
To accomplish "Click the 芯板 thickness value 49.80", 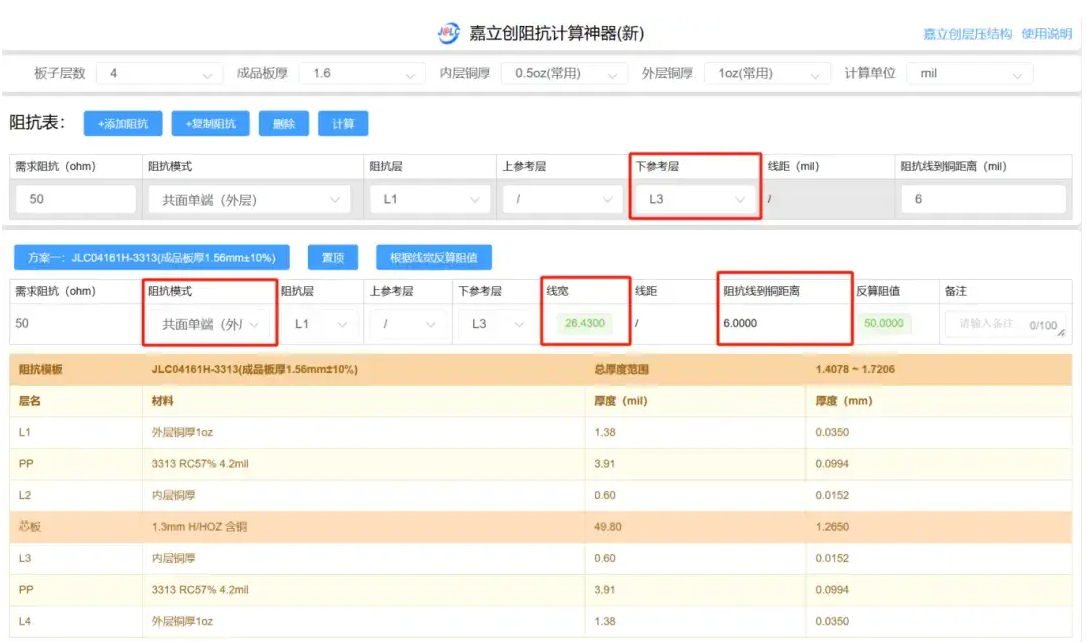I will point(607,527).
